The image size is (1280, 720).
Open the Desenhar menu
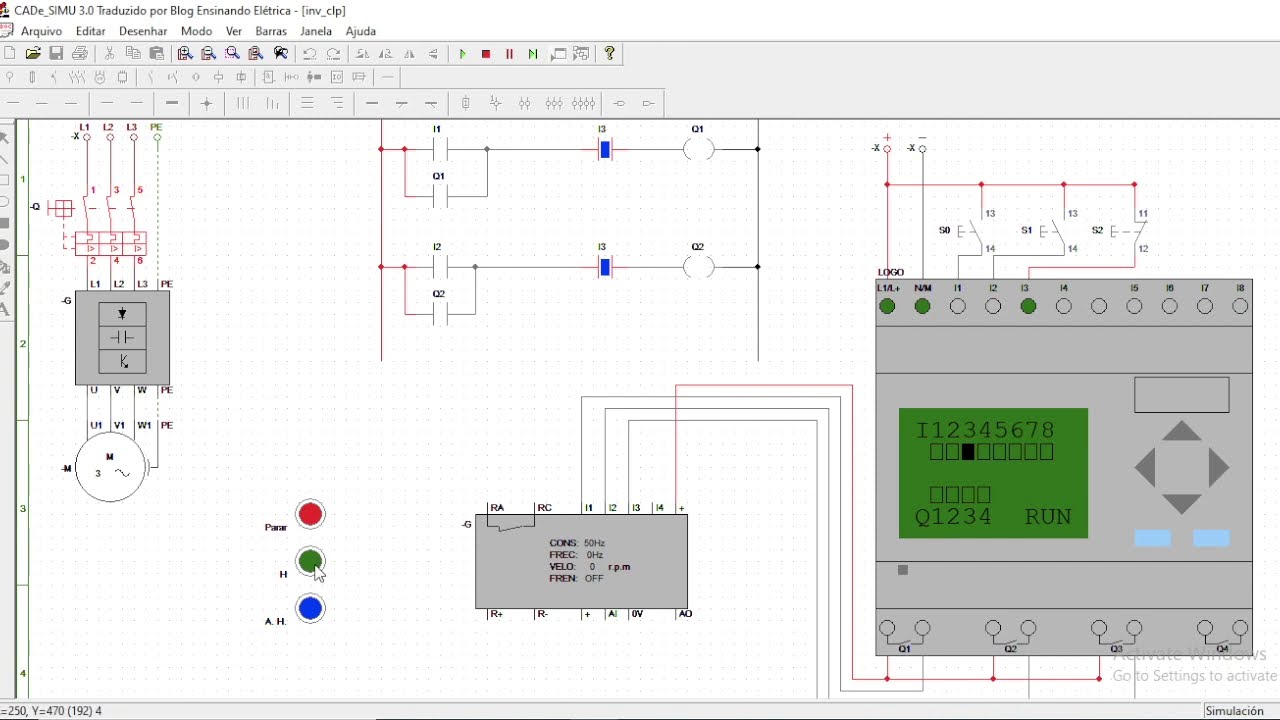[143, 31]
